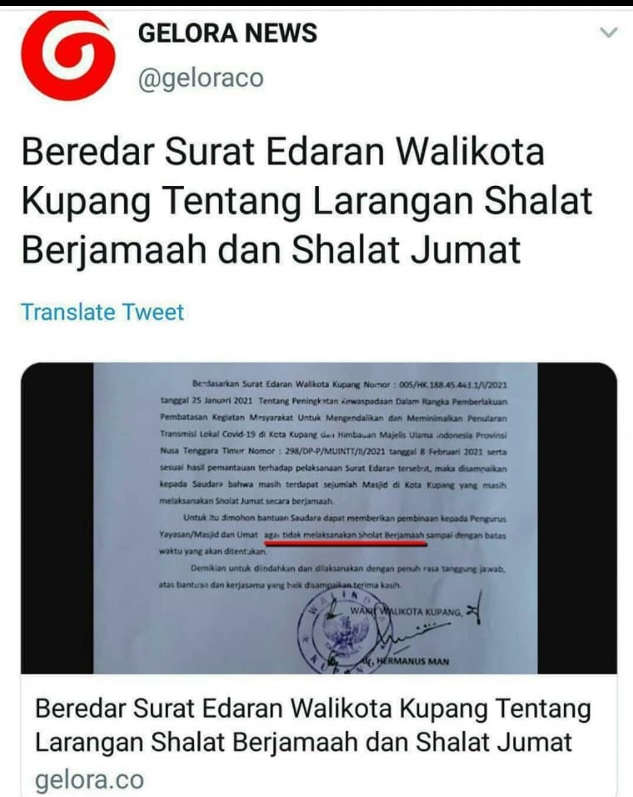Click the black bar left of the letter photo
Image resolution: width=633 pixels, height=797 pixels.
tap(57, 518)
